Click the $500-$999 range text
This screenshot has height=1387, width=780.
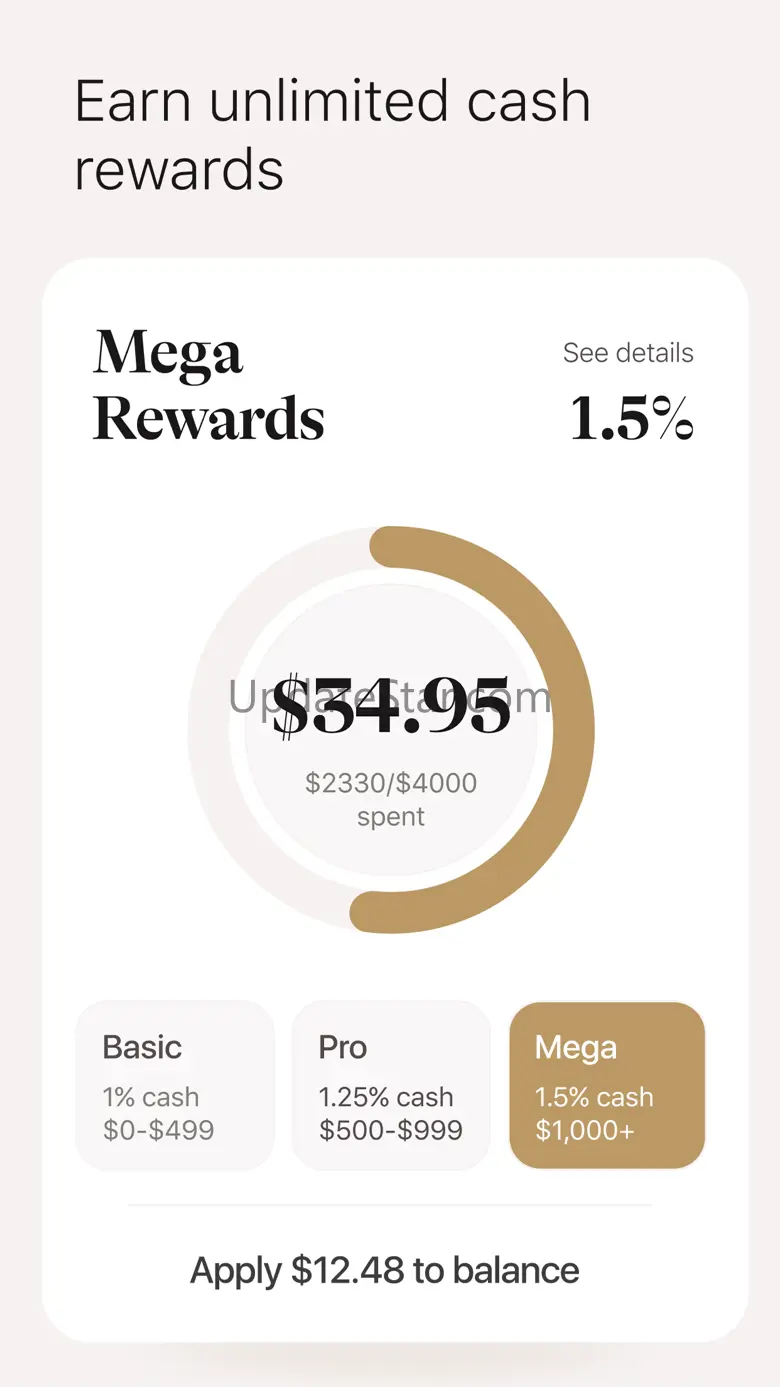pos(391,1130)
